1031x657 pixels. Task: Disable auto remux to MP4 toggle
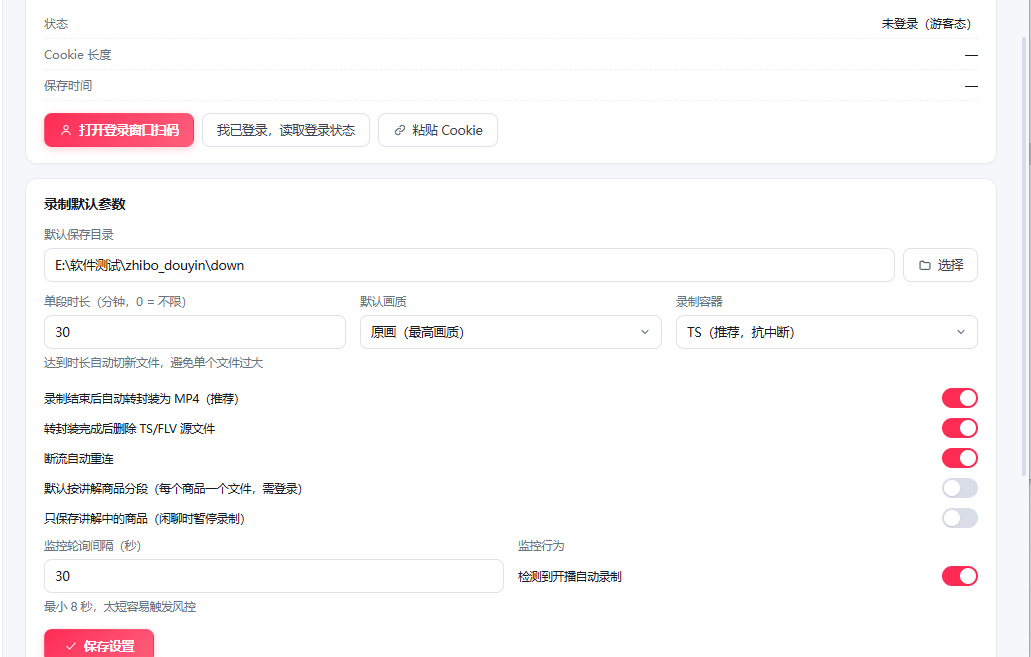coord(959,398)
